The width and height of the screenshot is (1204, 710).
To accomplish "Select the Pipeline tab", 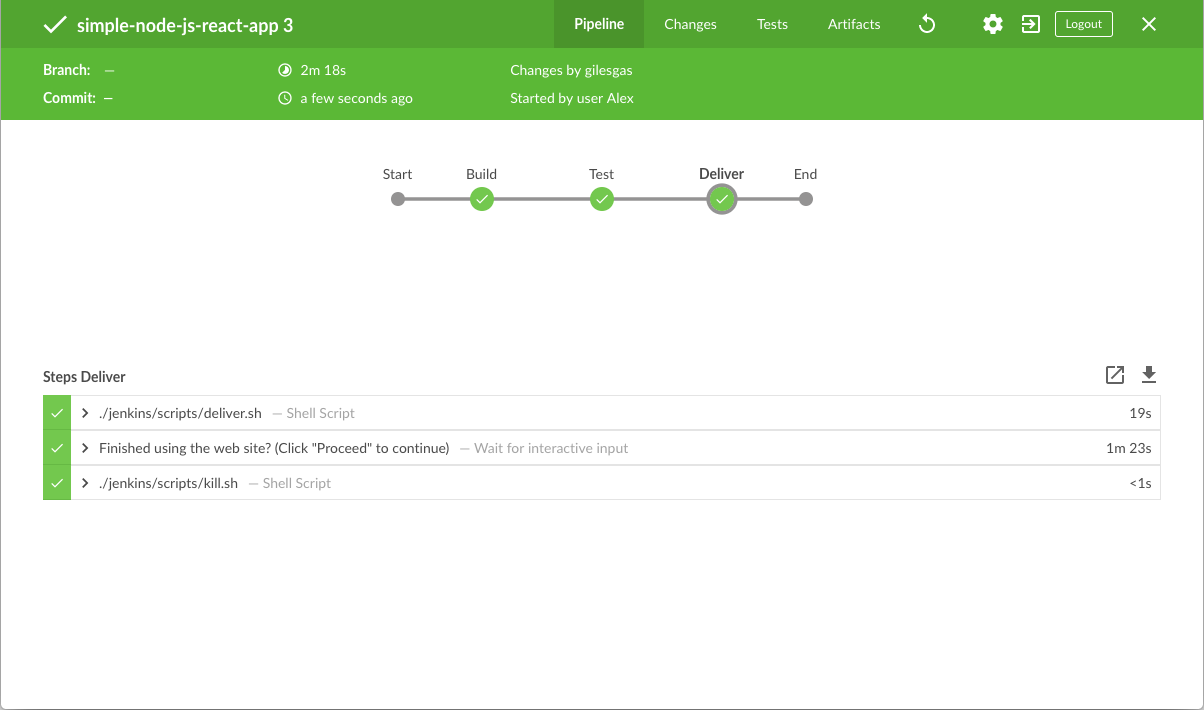I will click(599, 24).
